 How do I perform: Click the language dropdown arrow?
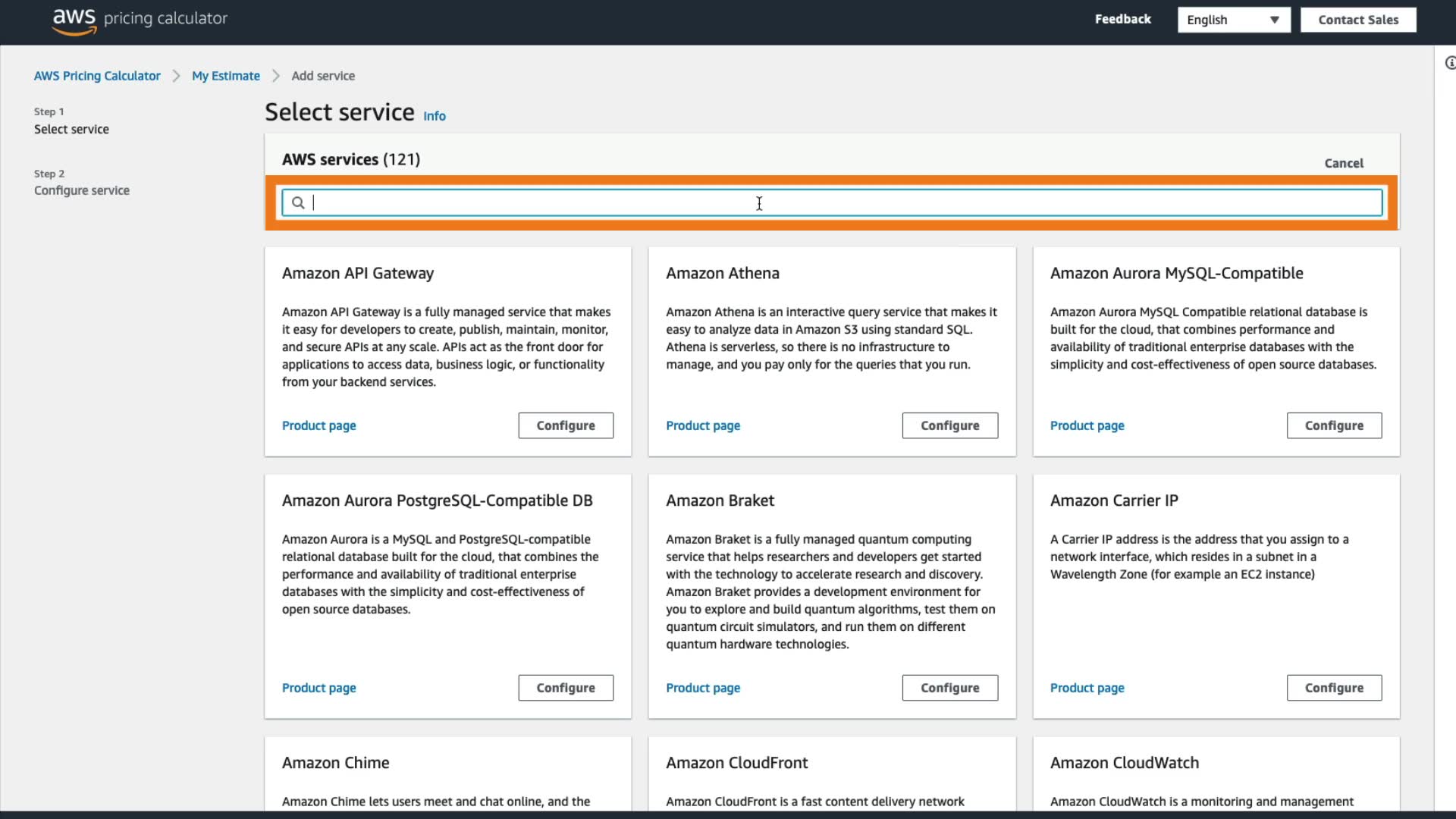(1274, 20)
